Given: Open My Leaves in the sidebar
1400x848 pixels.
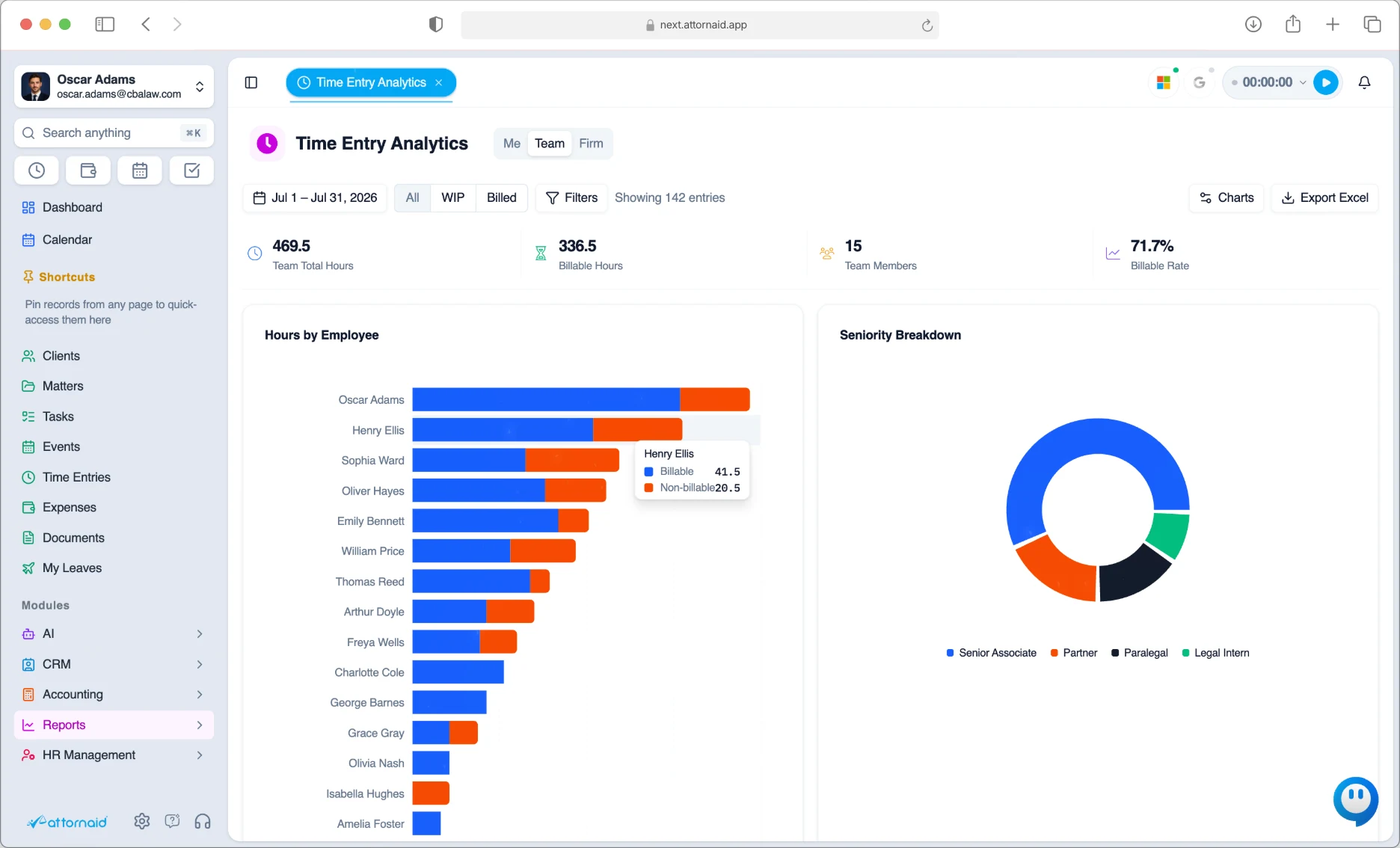Looking at the screenshot, I should 114,568.
